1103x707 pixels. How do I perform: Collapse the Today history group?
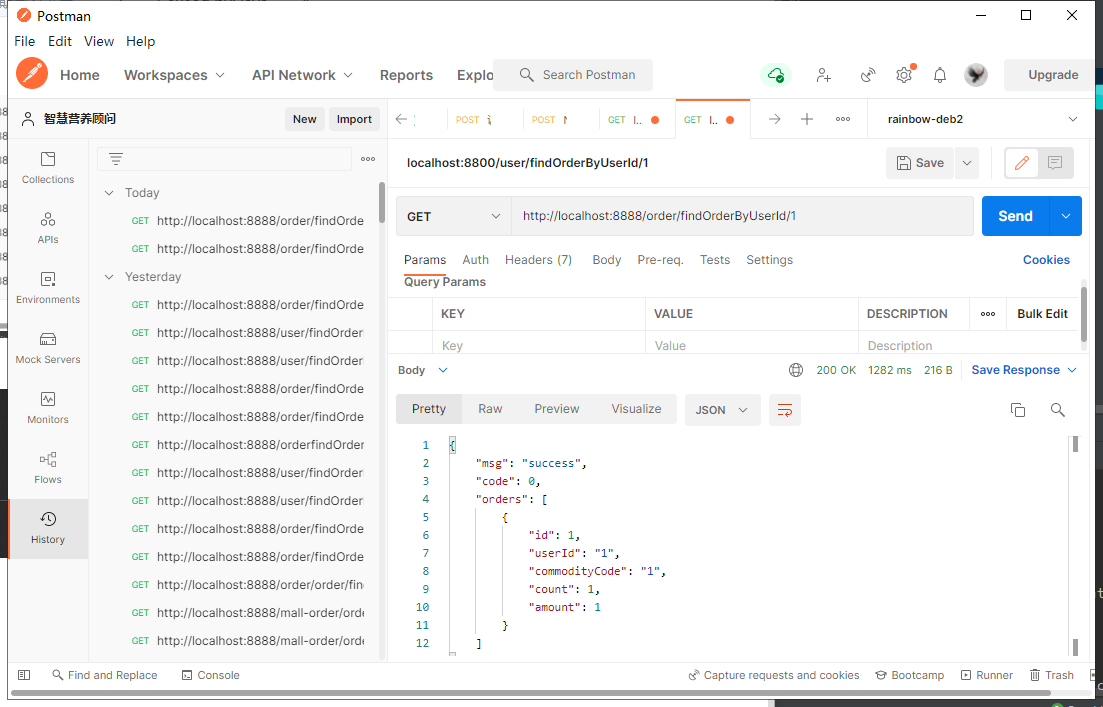tap(109, 193)
